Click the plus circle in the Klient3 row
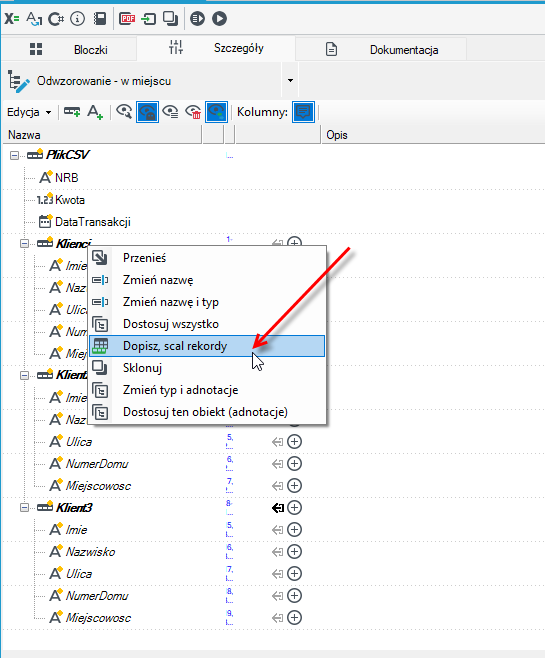Image resolution: width=545 pixels, height=658 pixels. pos(295,507)
